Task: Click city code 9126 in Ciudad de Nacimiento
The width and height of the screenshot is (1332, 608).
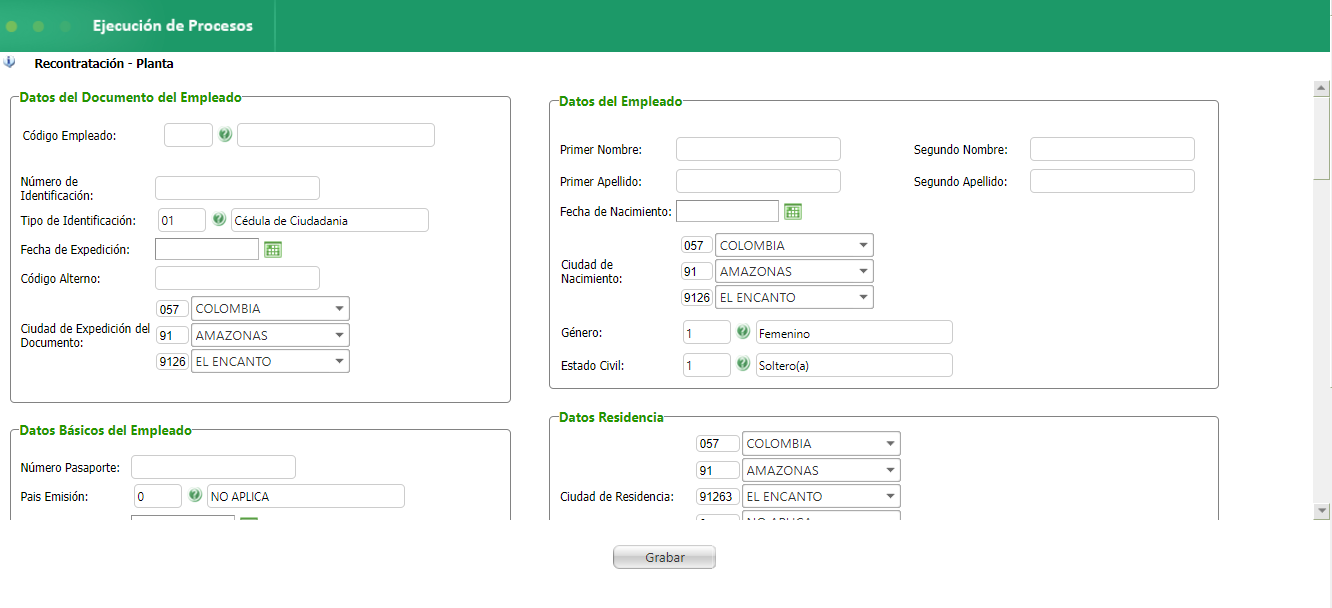Action: point(697,297)
